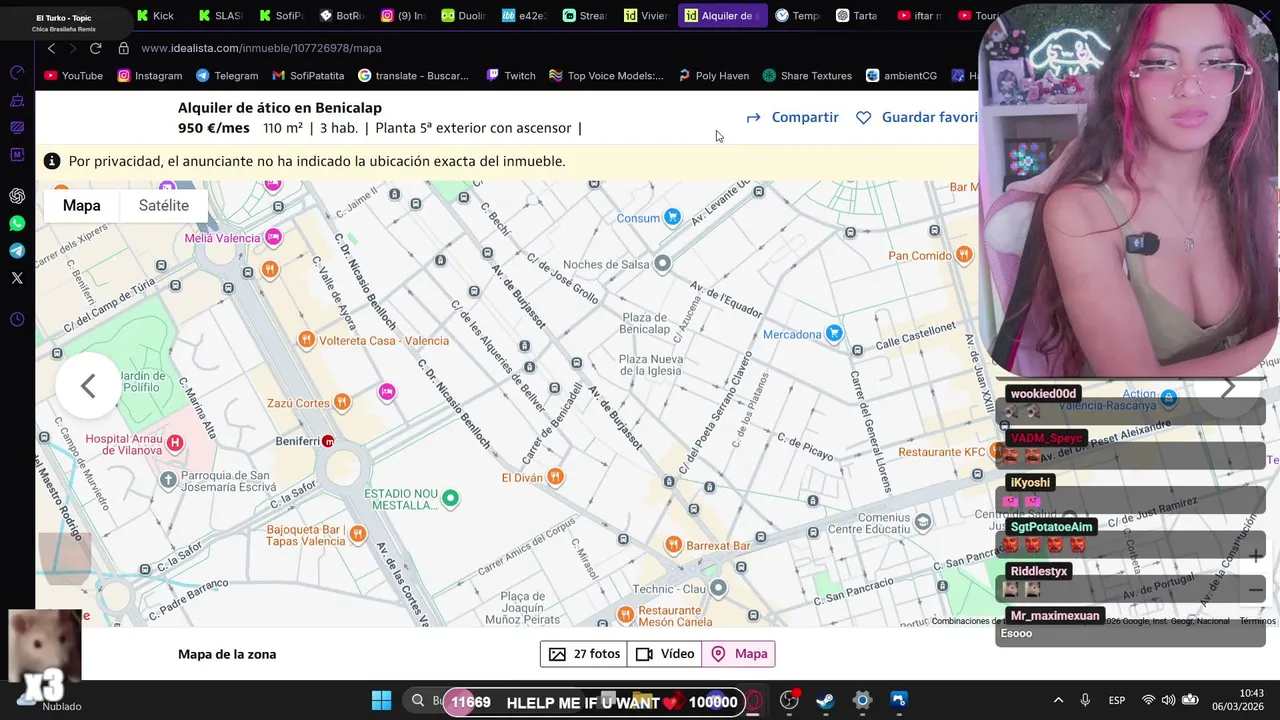Screen dimensions: 1280x720
Task: Click the Estadio Nou Mestalla marker
Action: pyautogui.click(x=451, y=497)
